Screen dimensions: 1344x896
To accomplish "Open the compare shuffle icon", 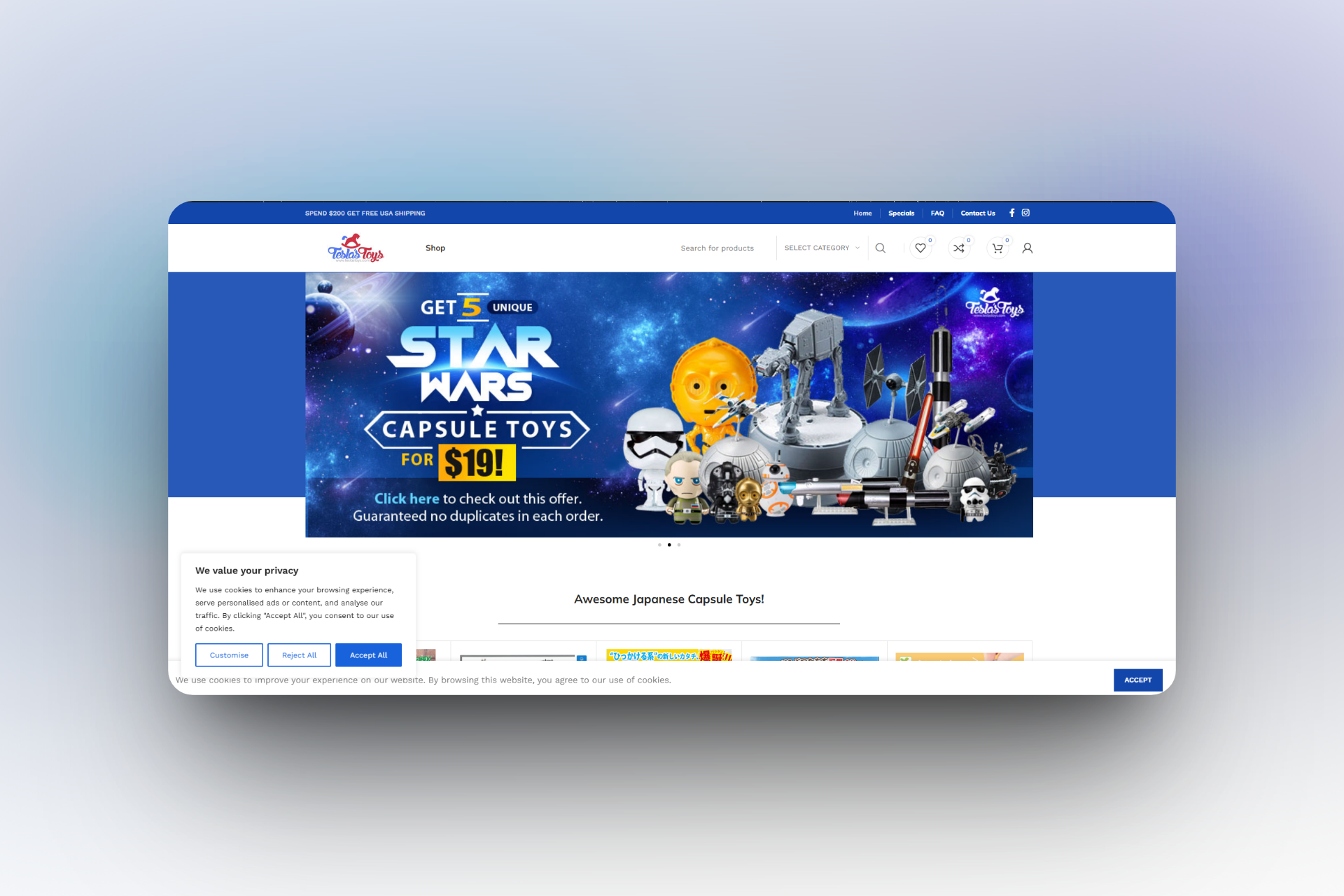I will pyautogui.click(x=959, y=248).
